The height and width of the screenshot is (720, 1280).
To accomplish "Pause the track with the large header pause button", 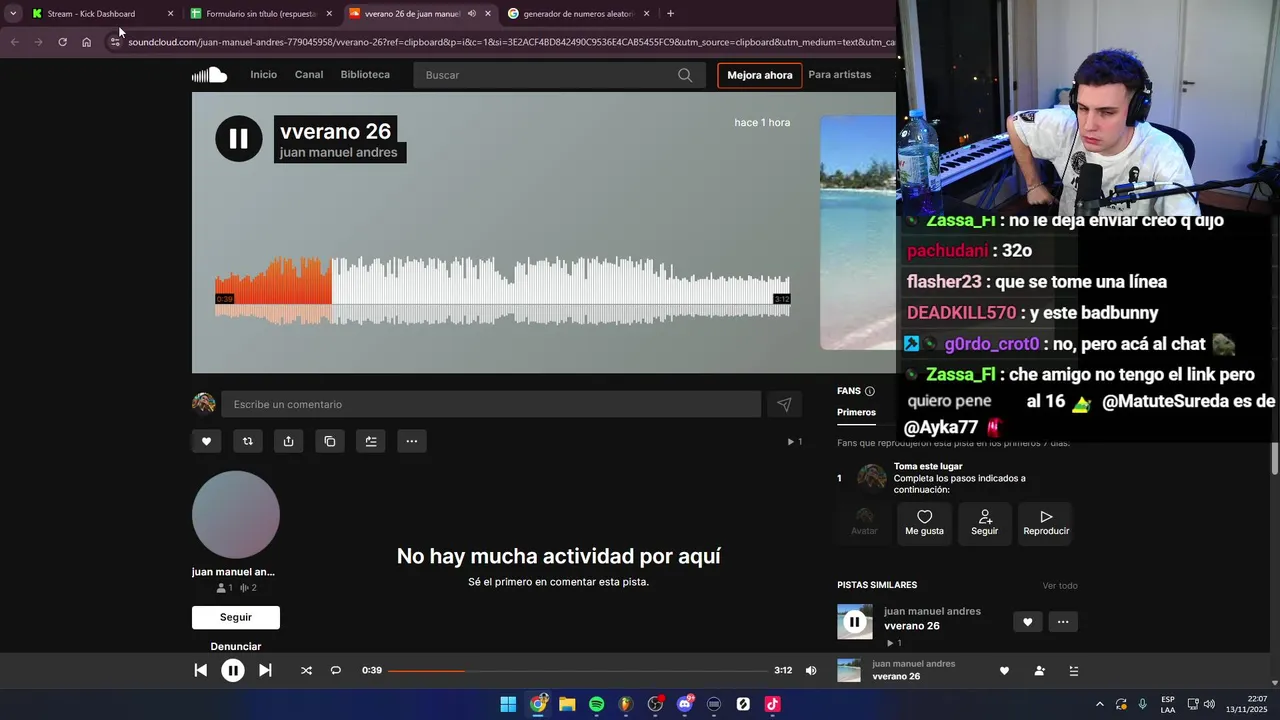I will [x=239, y=139].
